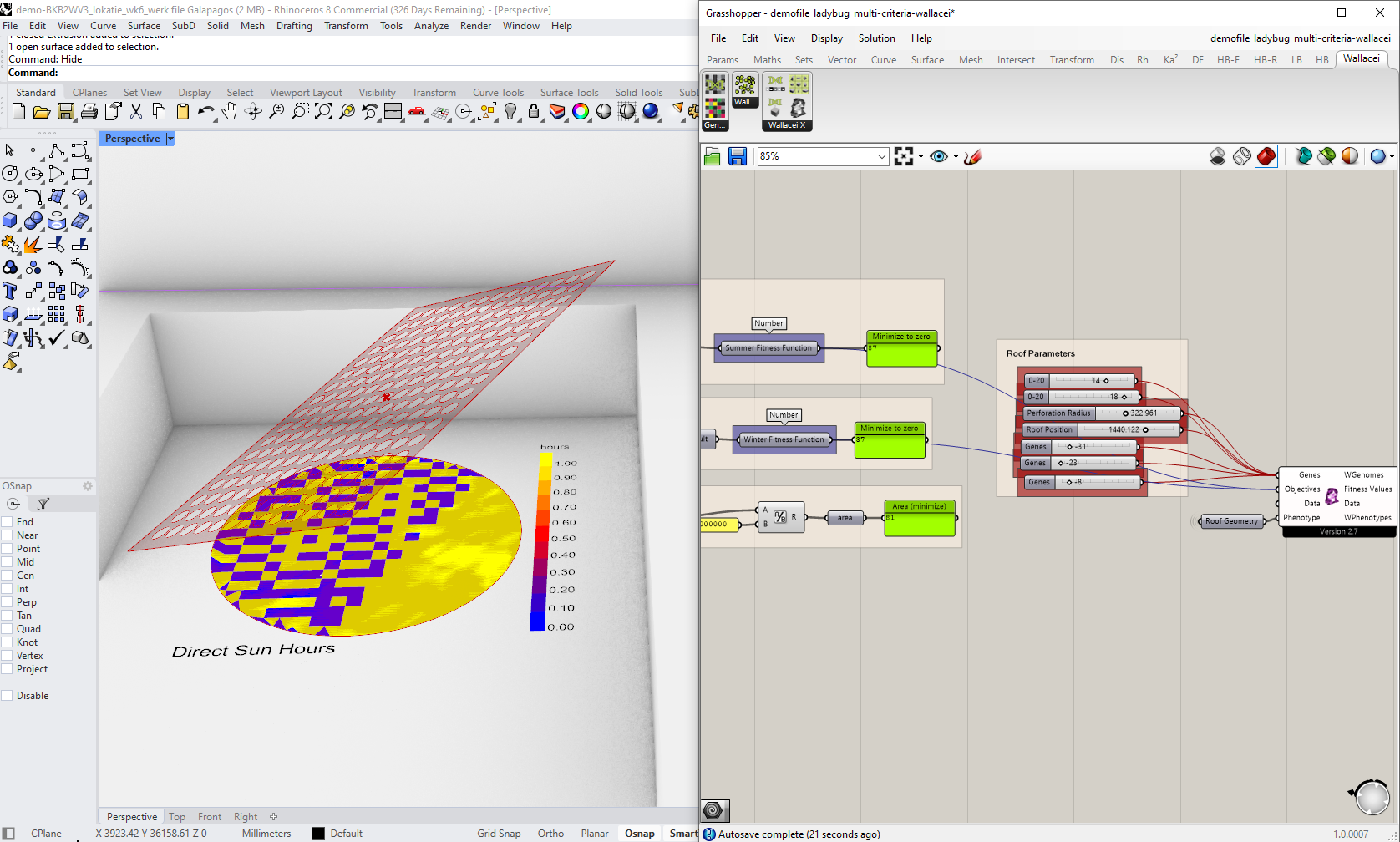Enable the End object snap
This screenshot has width=1400, height=842.
[8, 521]
